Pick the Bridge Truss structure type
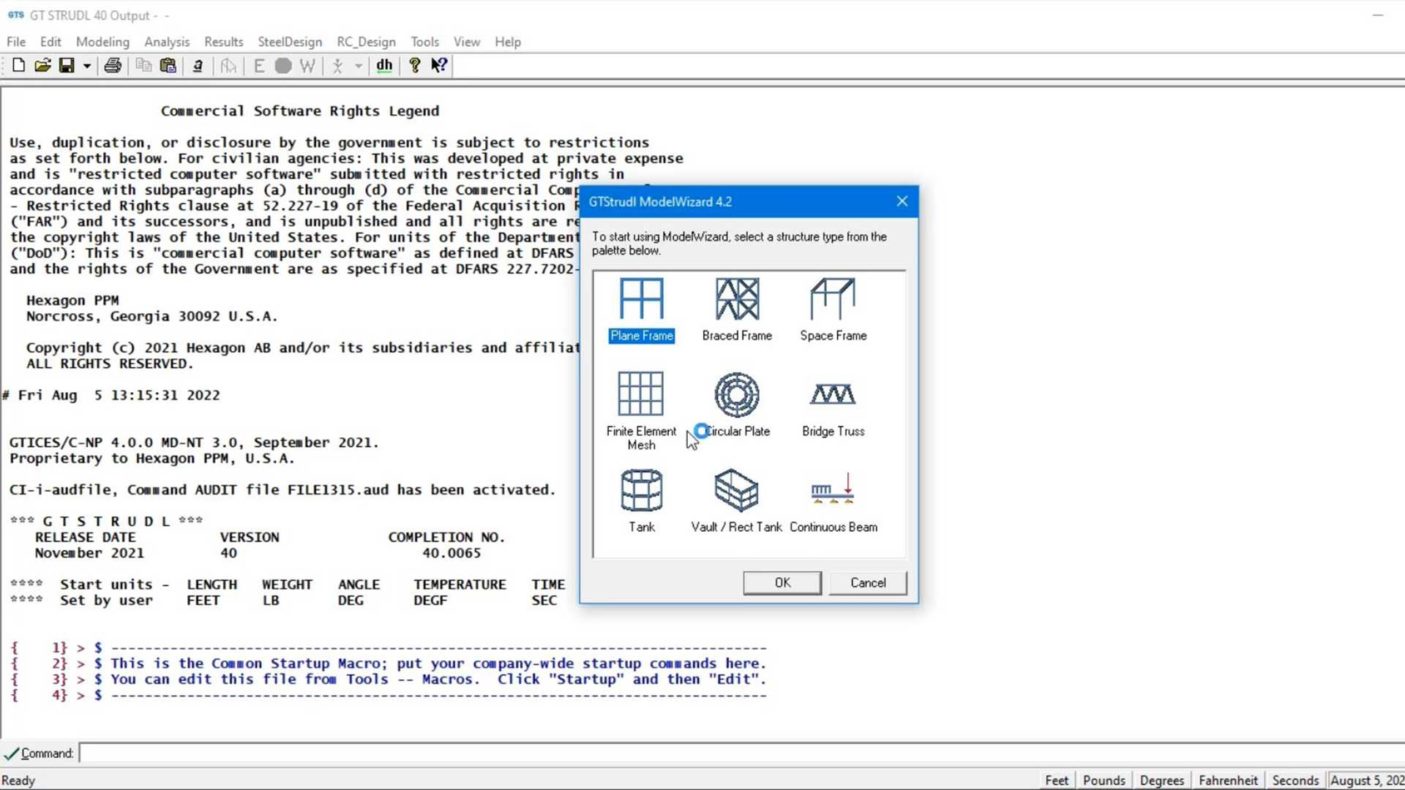The image size is (1405, 790). pos(833,405)
